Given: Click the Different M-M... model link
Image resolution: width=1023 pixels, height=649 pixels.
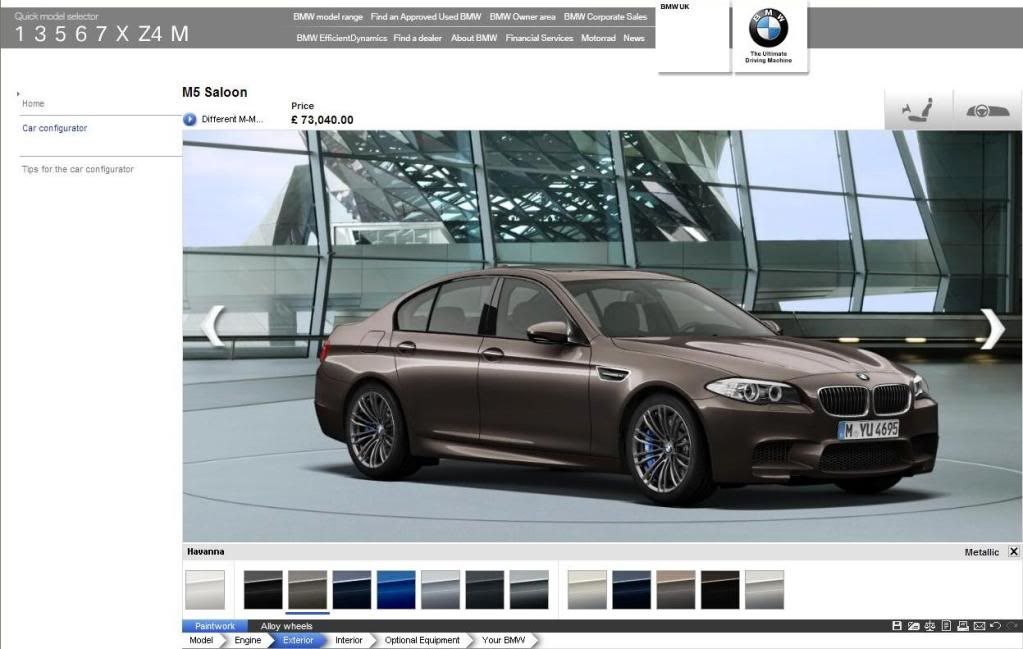Looking at the screenshot, I should [x=232, y=119].
